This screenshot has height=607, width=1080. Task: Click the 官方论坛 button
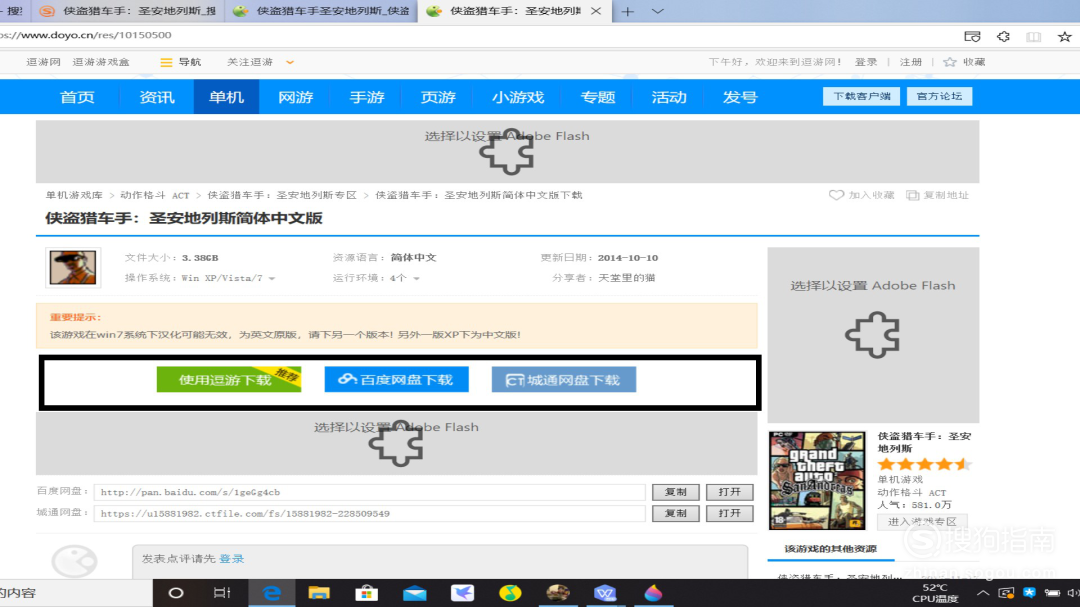click(939, 96)
